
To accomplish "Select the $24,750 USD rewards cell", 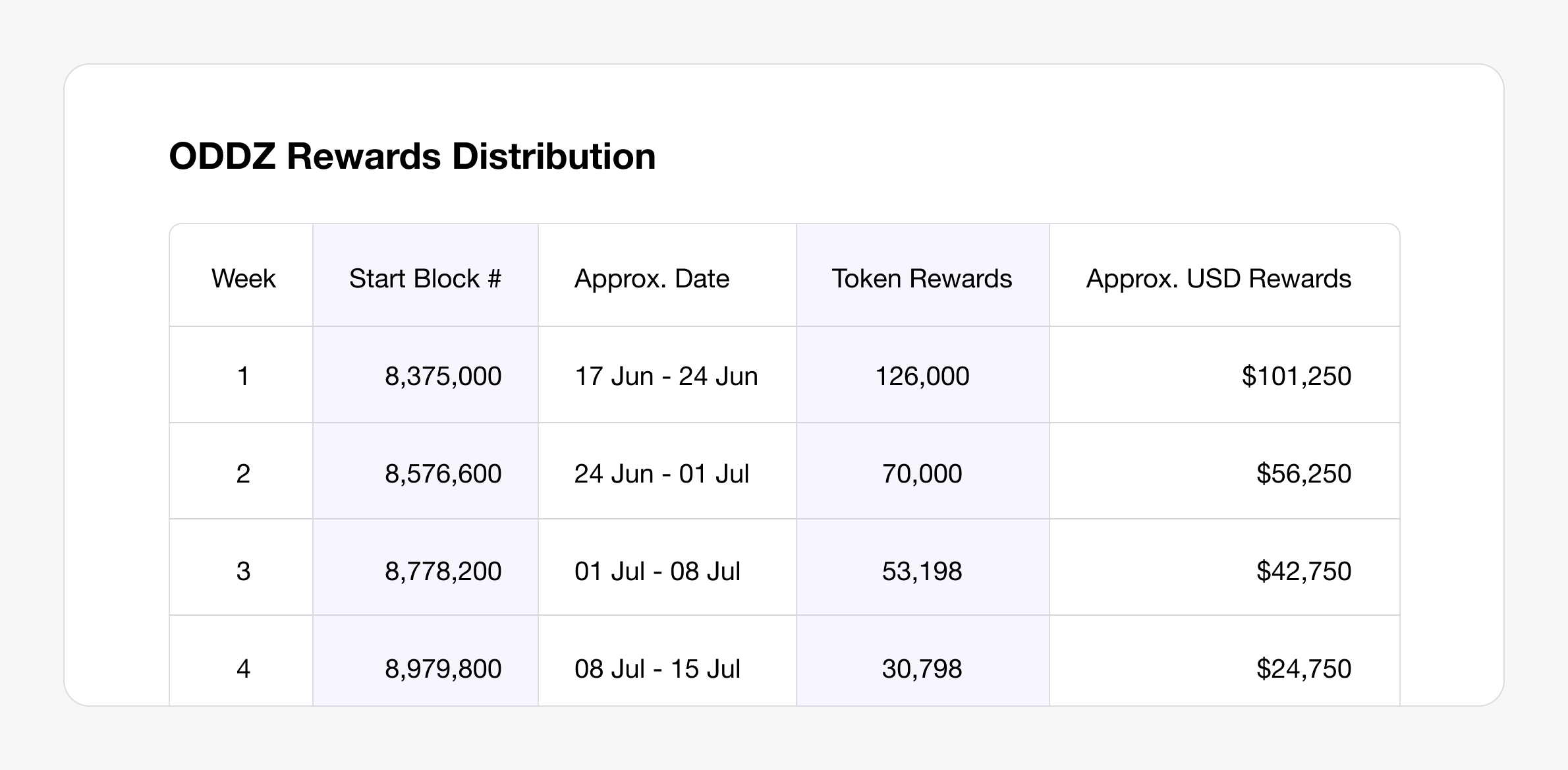I will [x=1303, y=669].
